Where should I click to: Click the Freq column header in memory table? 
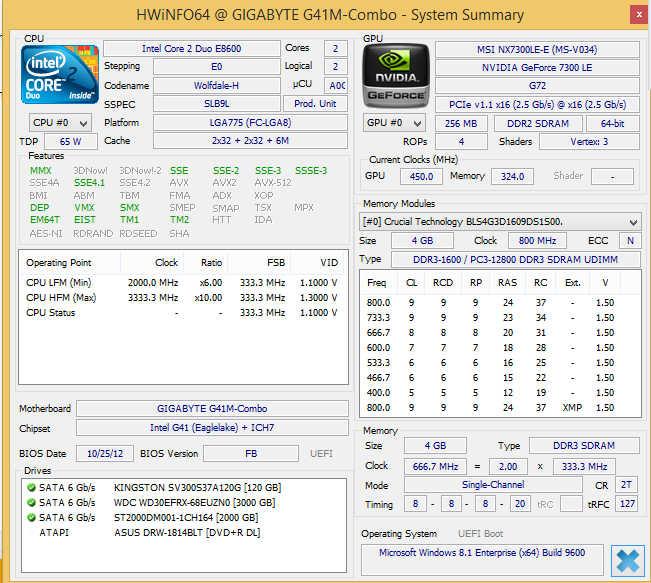379,283
